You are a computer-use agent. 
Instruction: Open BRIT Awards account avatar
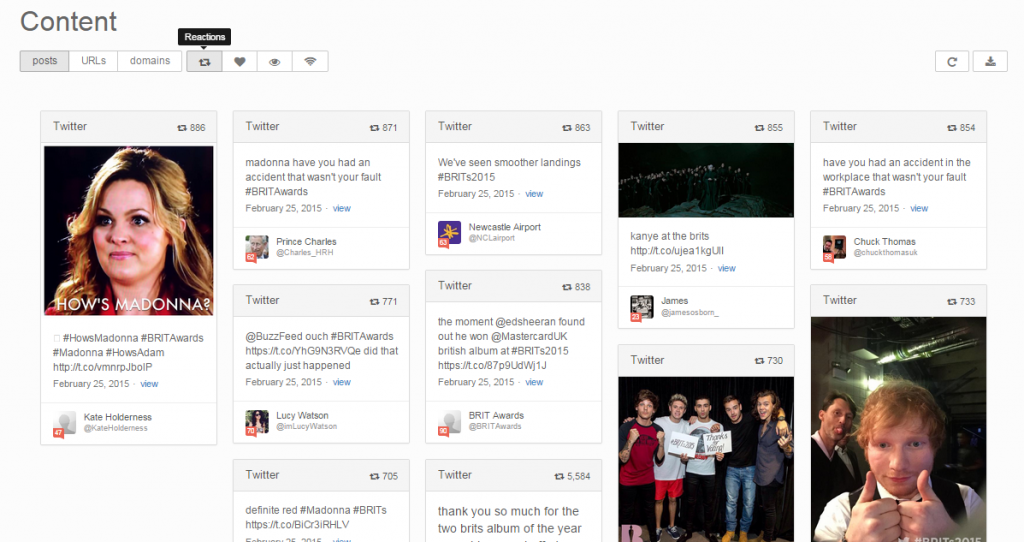[449, 421]
